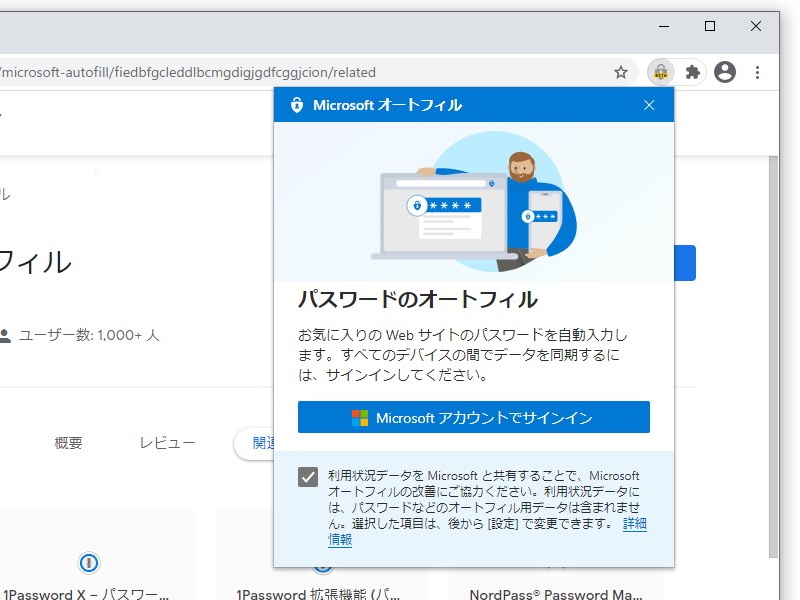The width and height of the screenshot is (800, 600).
Task: Click Microsoft アカウントでサインイン
Action: point(473,417)
